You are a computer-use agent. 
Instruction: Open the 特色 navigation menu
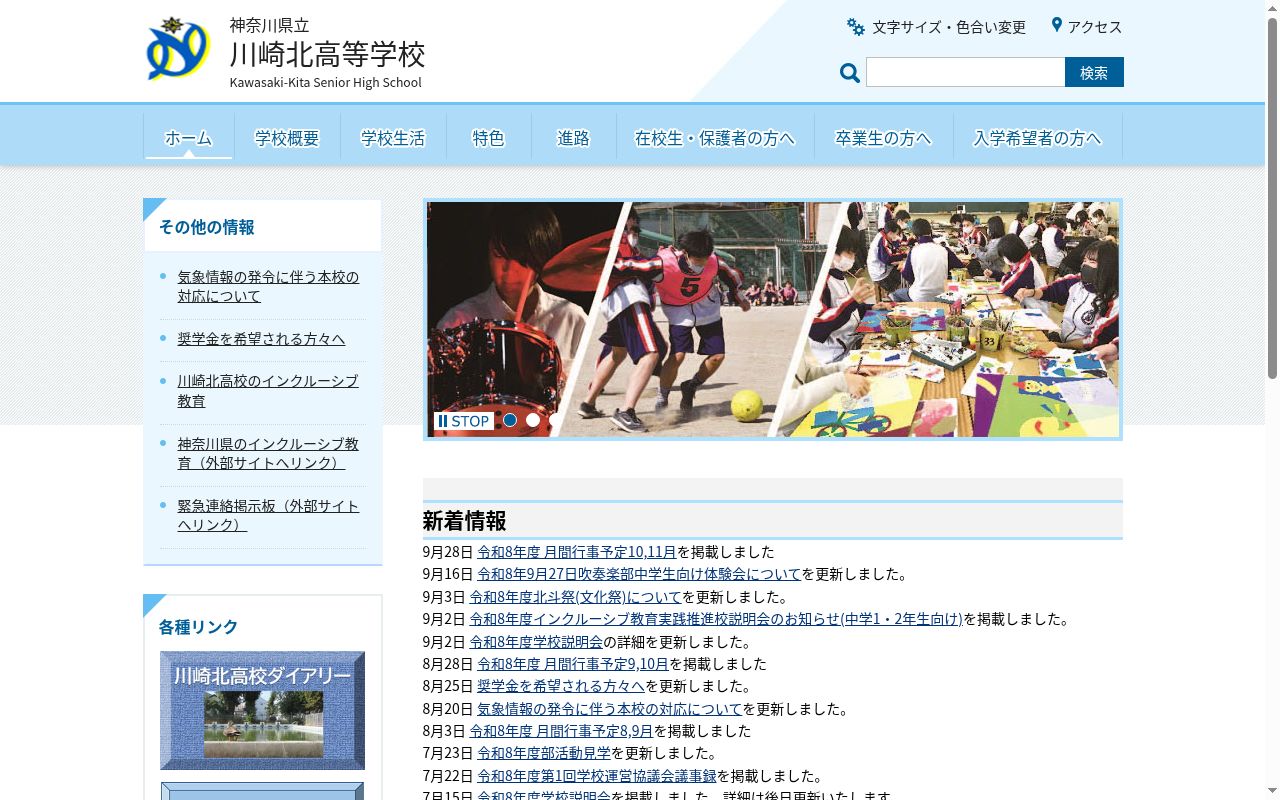(489, 138)
